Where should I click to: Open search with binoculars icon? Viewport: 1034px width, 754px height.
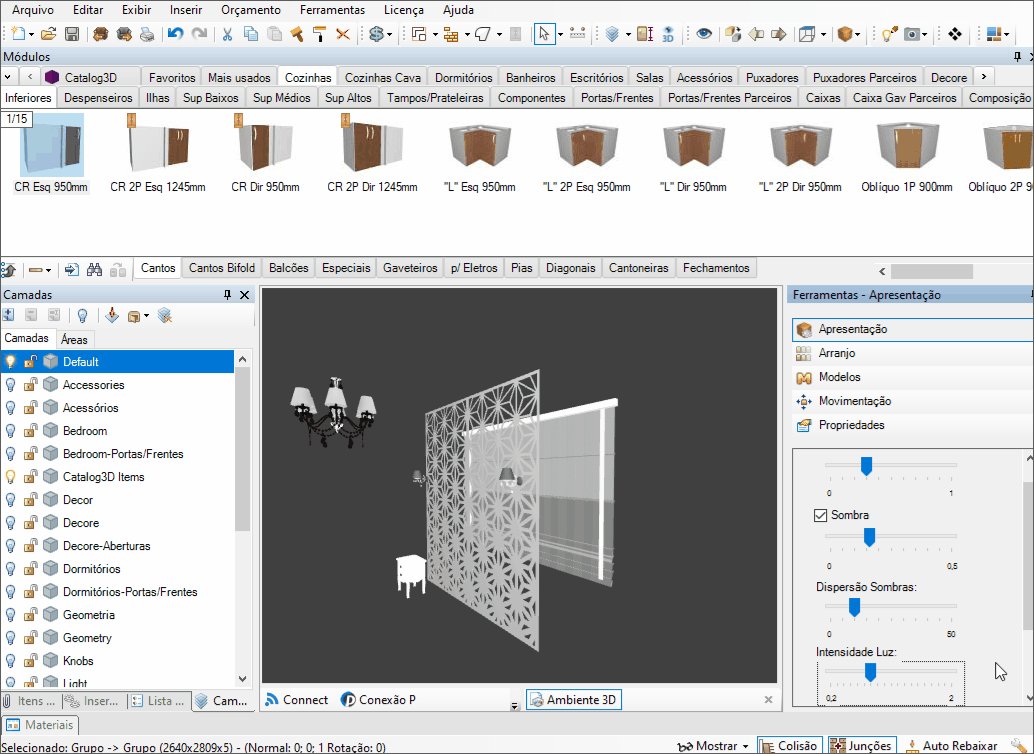click(94, 269)
